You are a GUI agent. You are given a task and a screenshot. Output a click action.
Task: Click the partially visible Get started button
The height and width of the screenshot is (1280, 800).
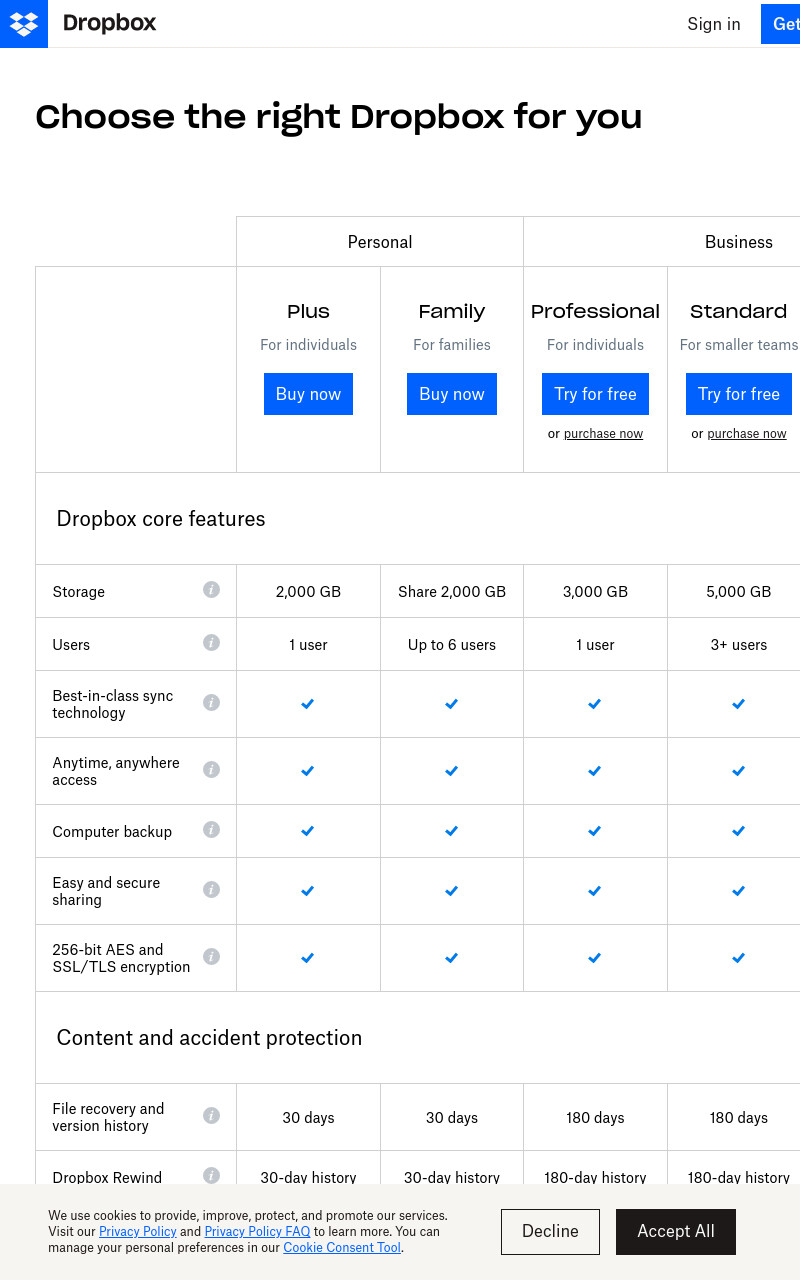[781, 24]
